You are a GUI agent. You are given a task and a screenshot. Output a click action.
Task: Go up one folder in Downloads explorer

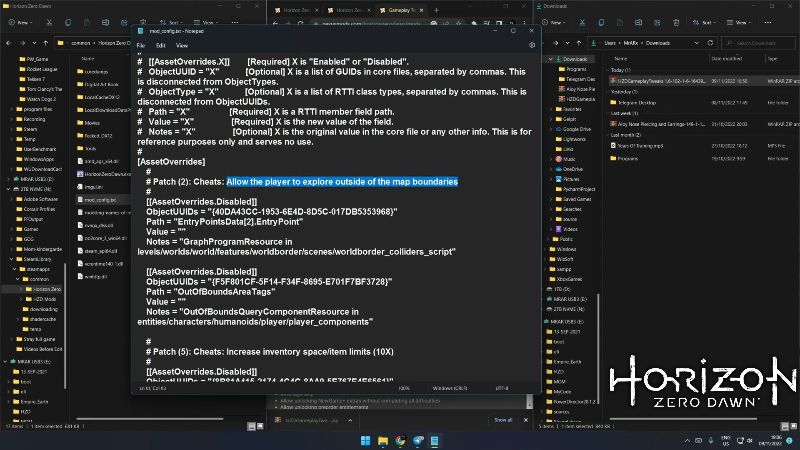579,43
